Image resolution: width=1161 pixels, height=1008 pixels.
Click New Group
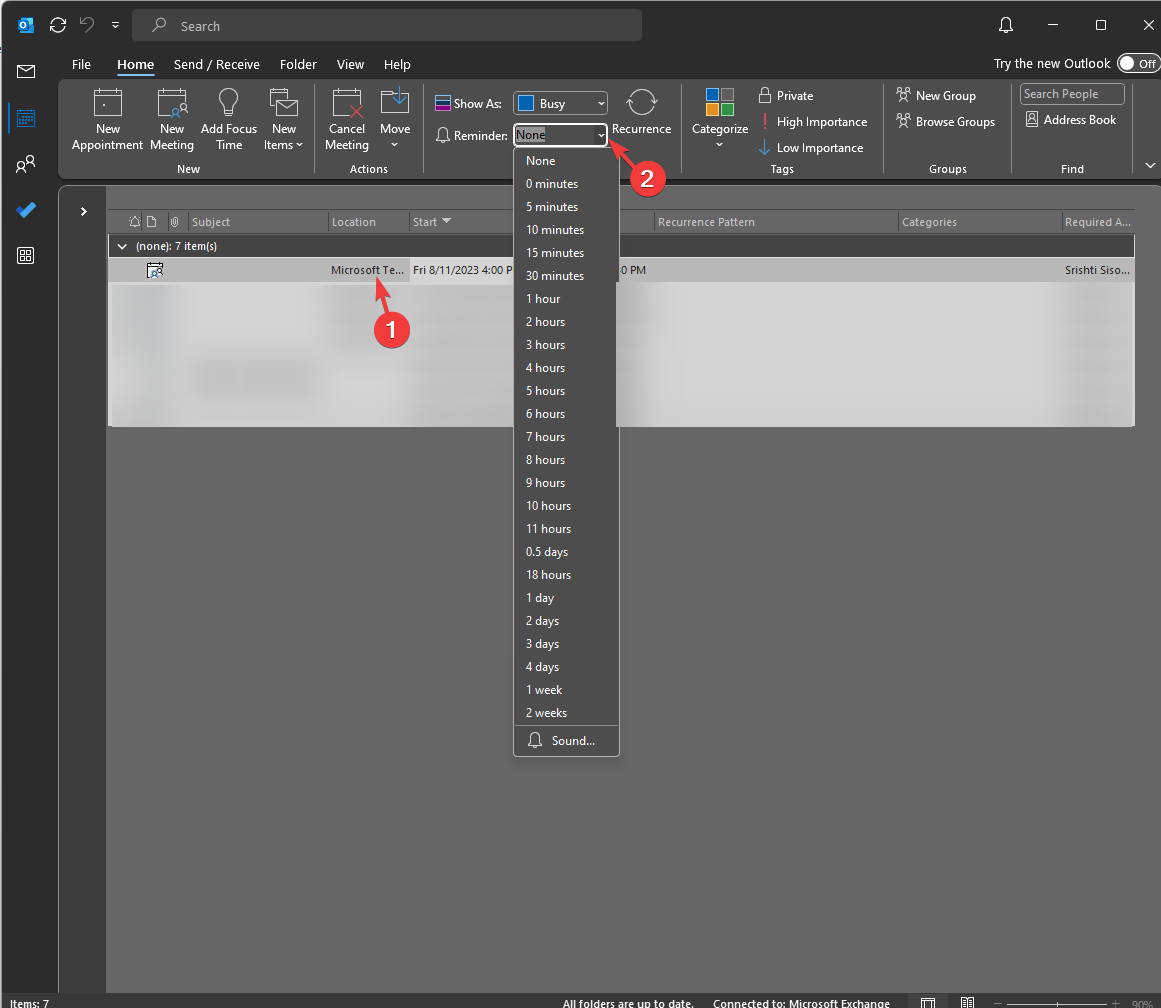click(x=936, y=96)
